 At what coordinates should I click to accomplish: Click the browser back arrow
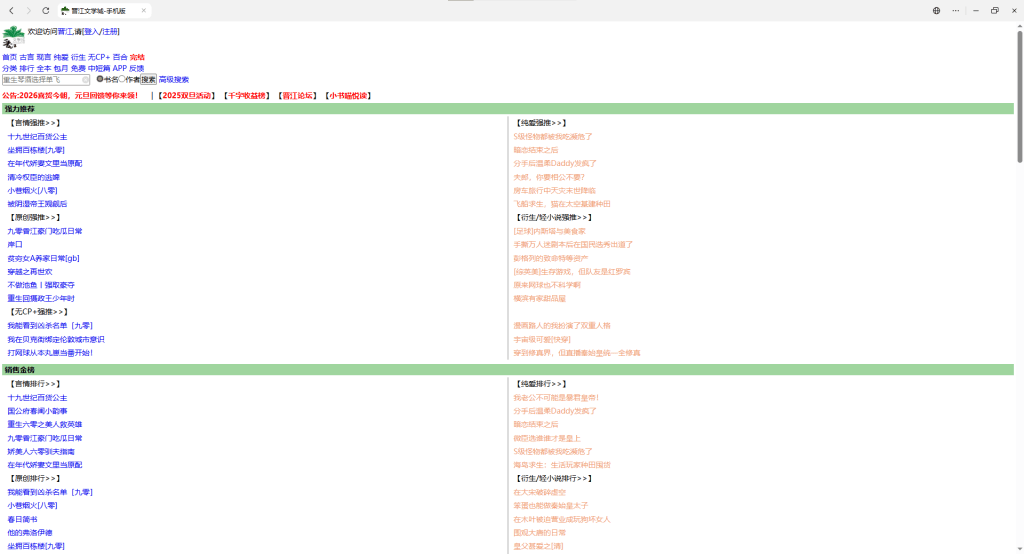(x=11, y=10)
